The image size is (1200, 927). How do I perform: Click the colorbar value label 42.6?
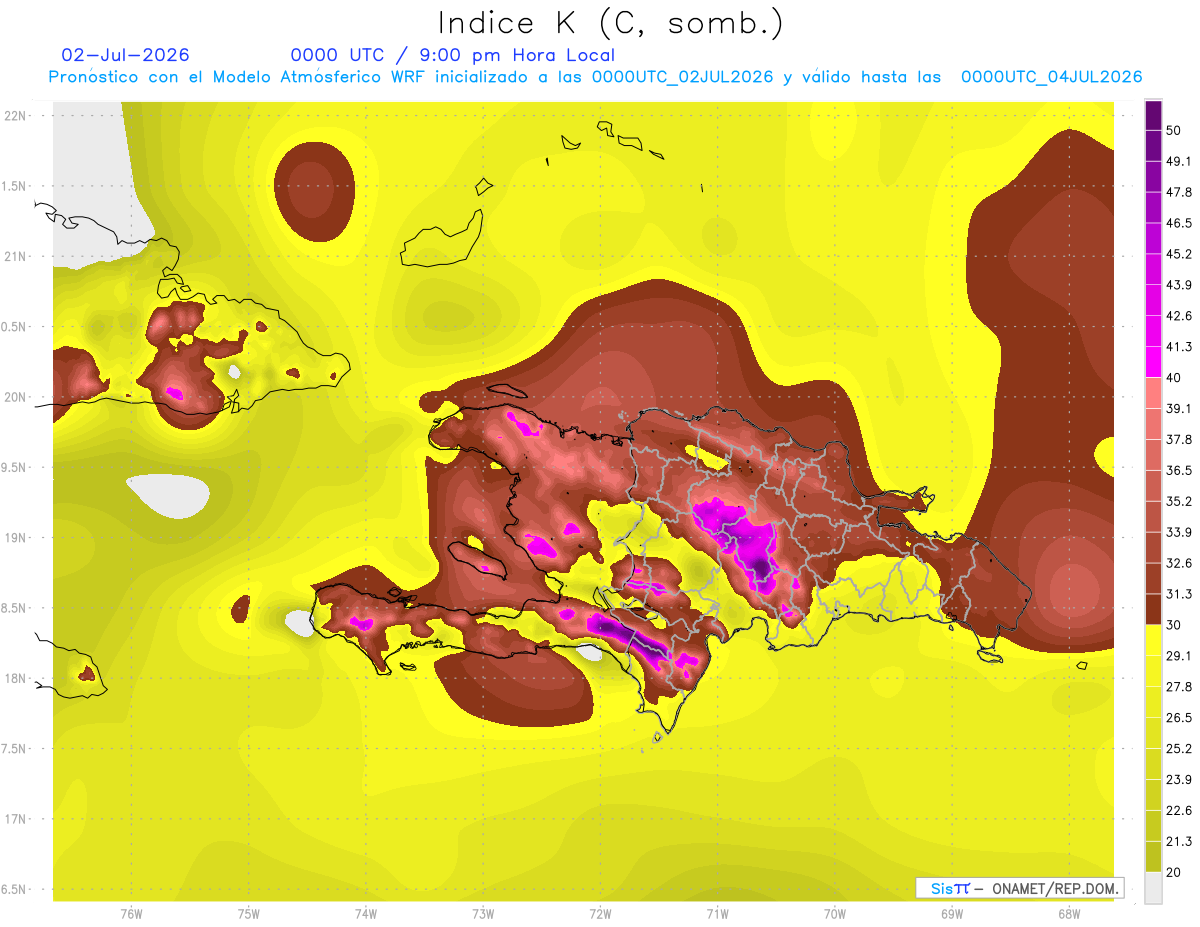point(1179,316)
